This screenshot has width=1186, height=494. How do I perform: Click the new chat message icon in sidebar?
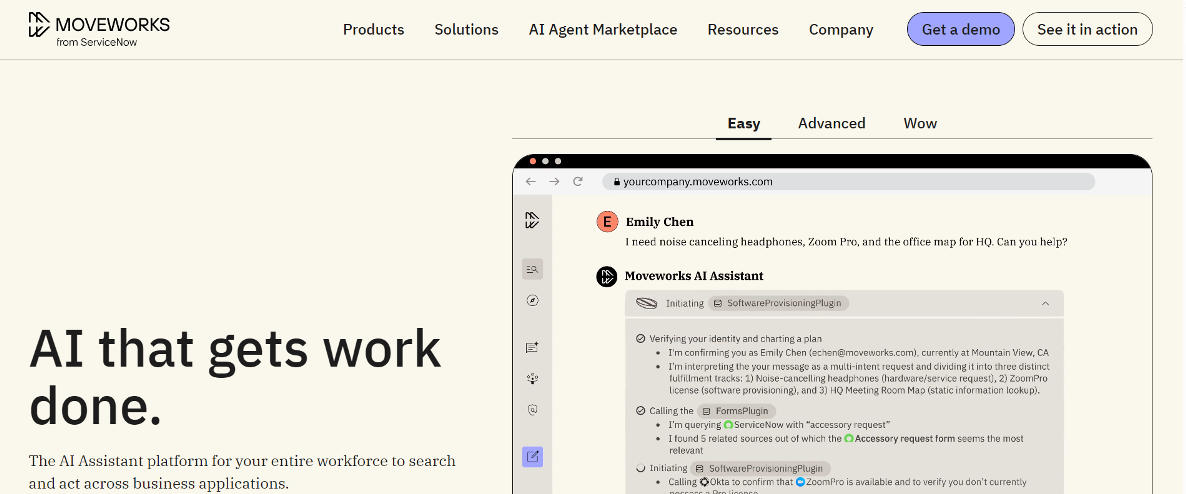pos(532,347)
